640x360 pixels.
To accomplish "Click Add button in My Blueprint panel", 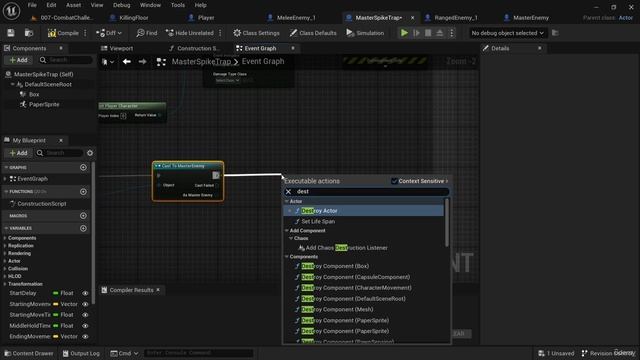I will pos(18,153).
